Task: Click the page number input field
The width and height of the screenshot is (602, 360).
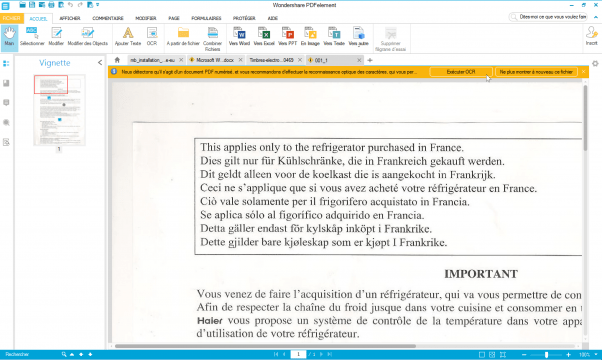Action: [x=298, y=355]
